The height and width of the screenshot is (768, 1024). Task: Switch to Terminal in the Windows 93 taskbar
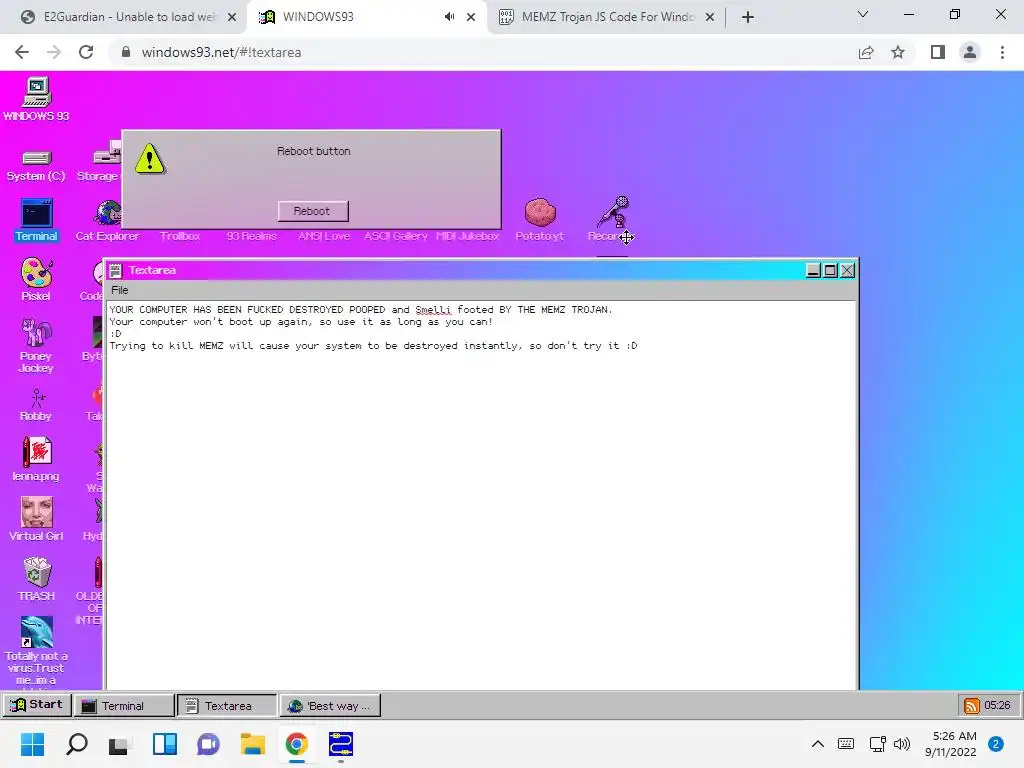(x=124, y=705)
